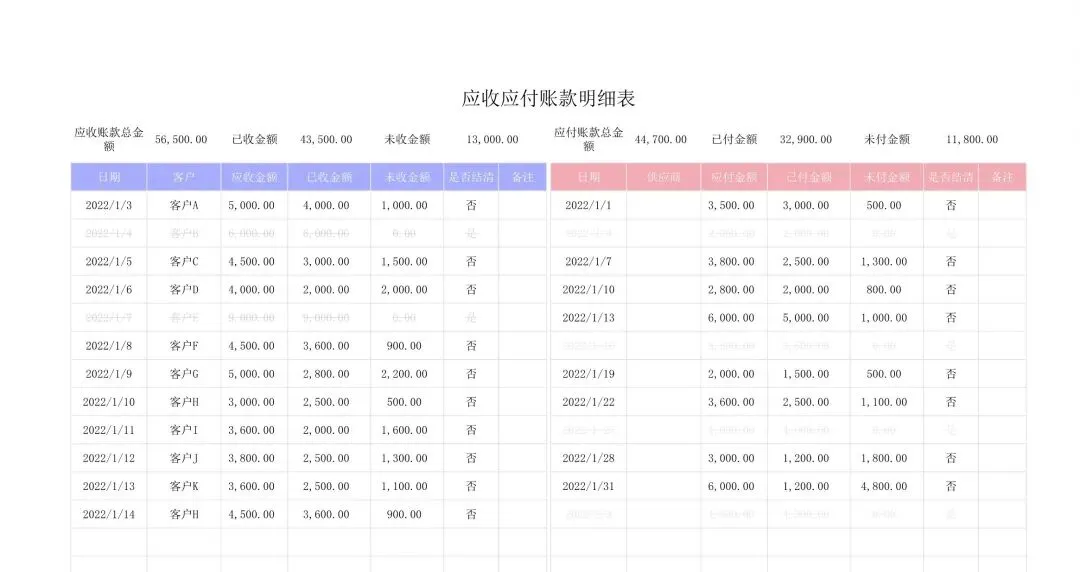Select the receivables 备注 header cell
Image resolution: width=1080 pixels, height=572 pixels.
pyautogui.click(x=523, y=177)
